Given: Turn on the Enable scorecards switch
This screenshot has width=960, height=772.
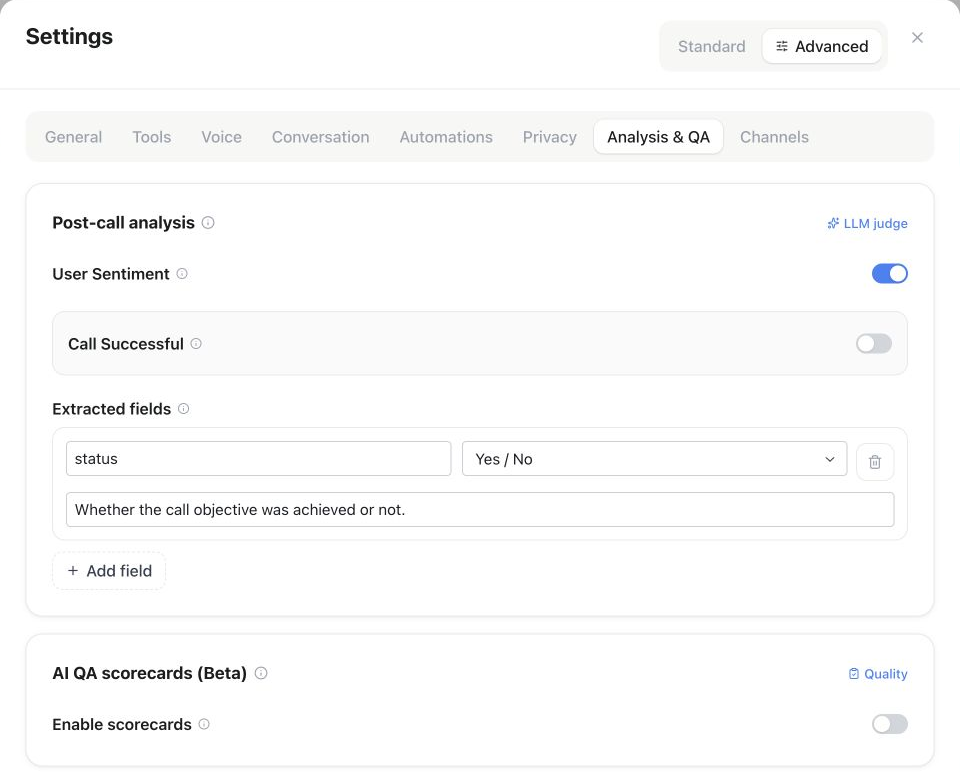Looking at the screenshot, I should [889, 724].
